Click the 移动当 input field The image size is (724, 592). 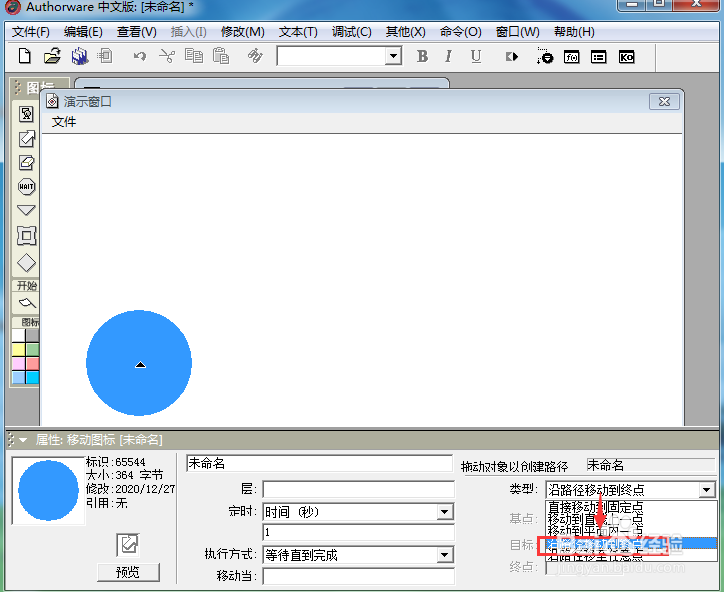click(358, 576)
